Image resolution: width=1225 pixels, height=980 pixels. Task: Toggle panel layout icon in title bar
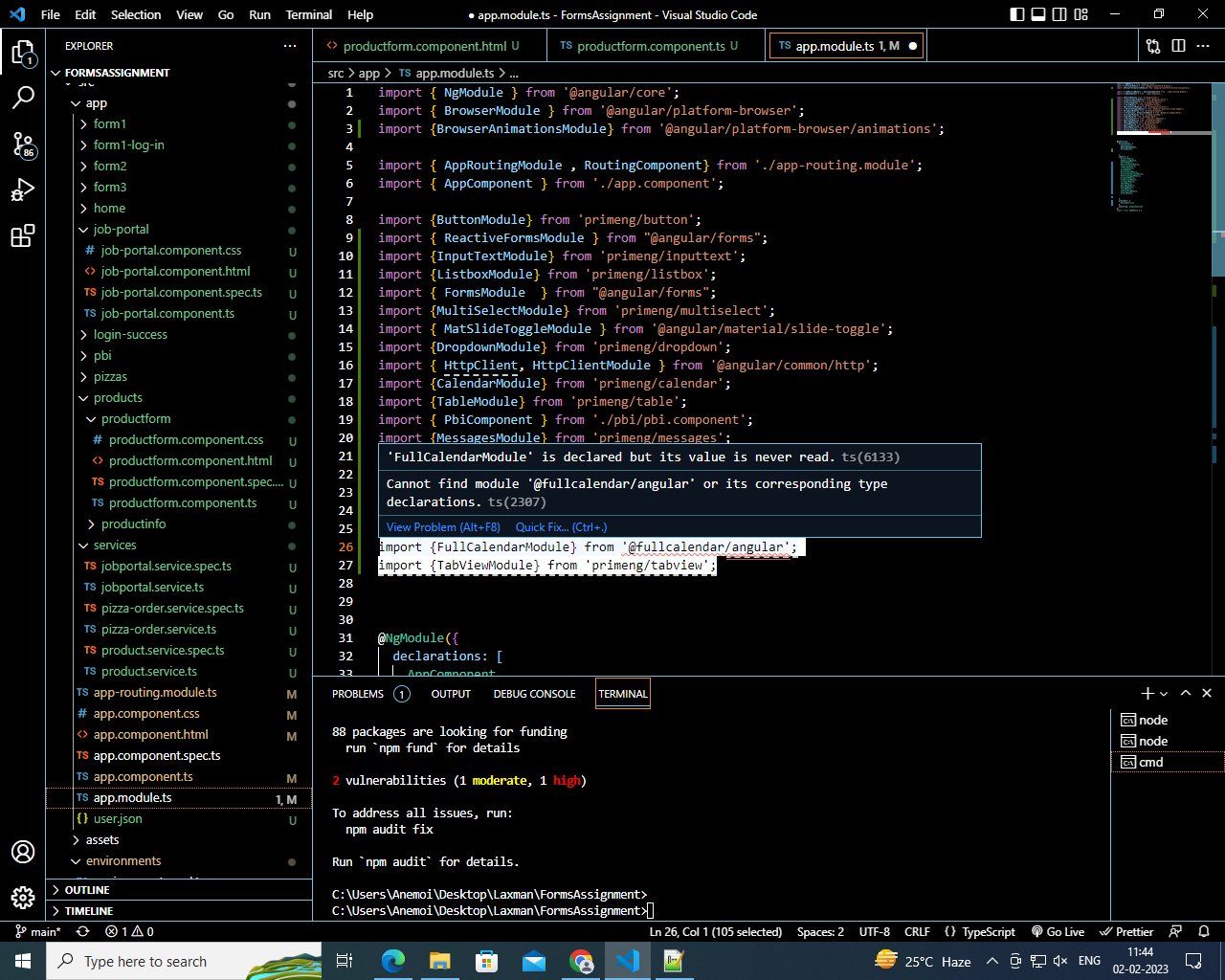(1038, 14)
